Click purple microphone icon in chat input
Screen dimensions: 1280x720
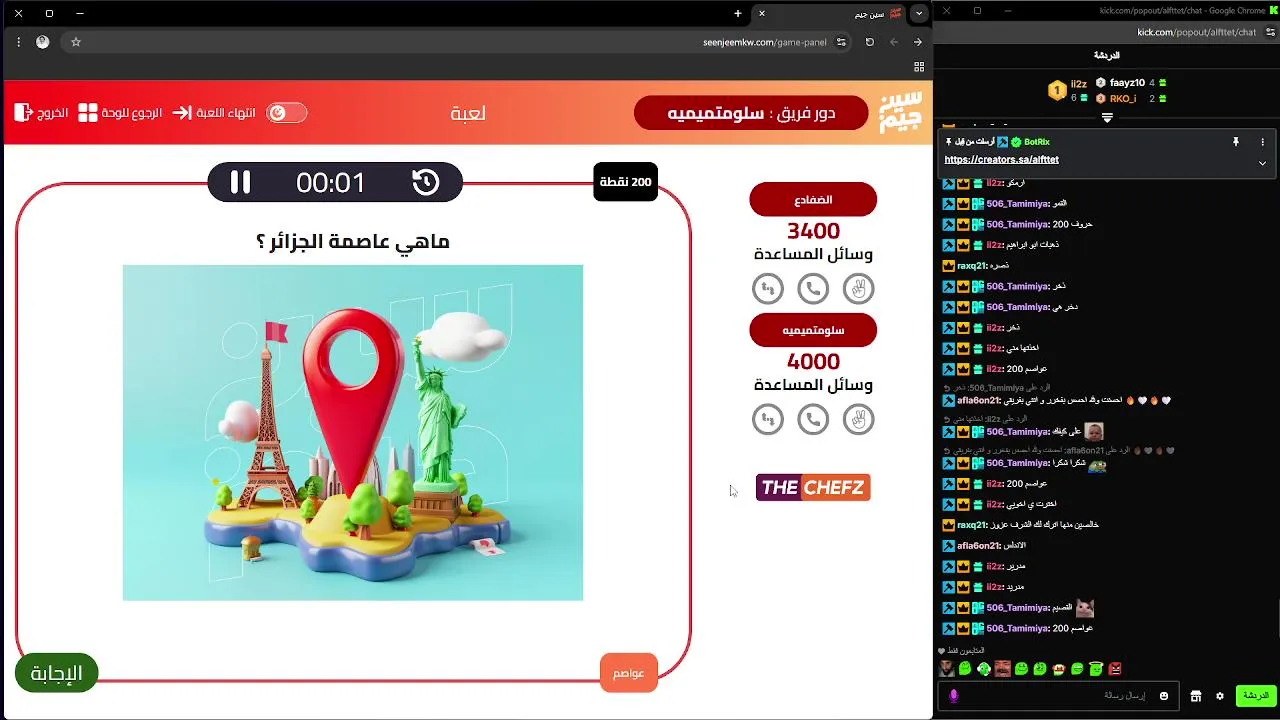click(954, 696)
